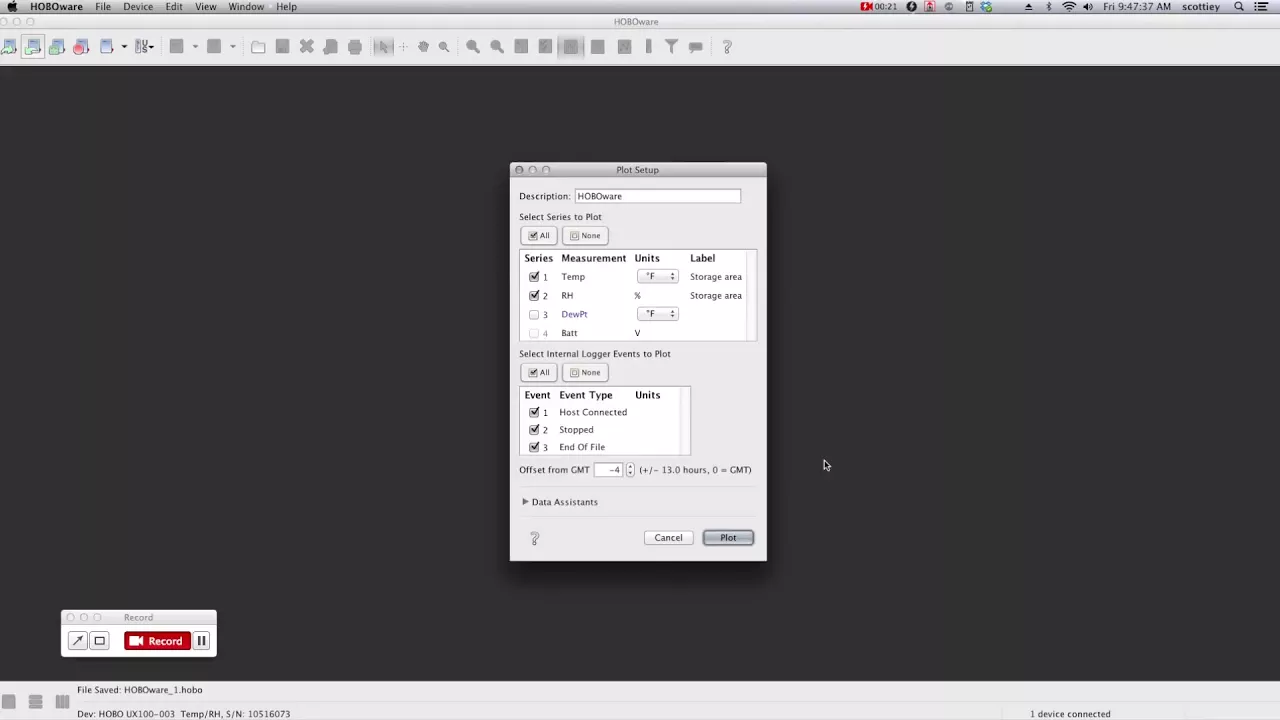The width and height of the screenshot is (1280, 720).
Task: Open the Window menu
Action: point(246,7)
